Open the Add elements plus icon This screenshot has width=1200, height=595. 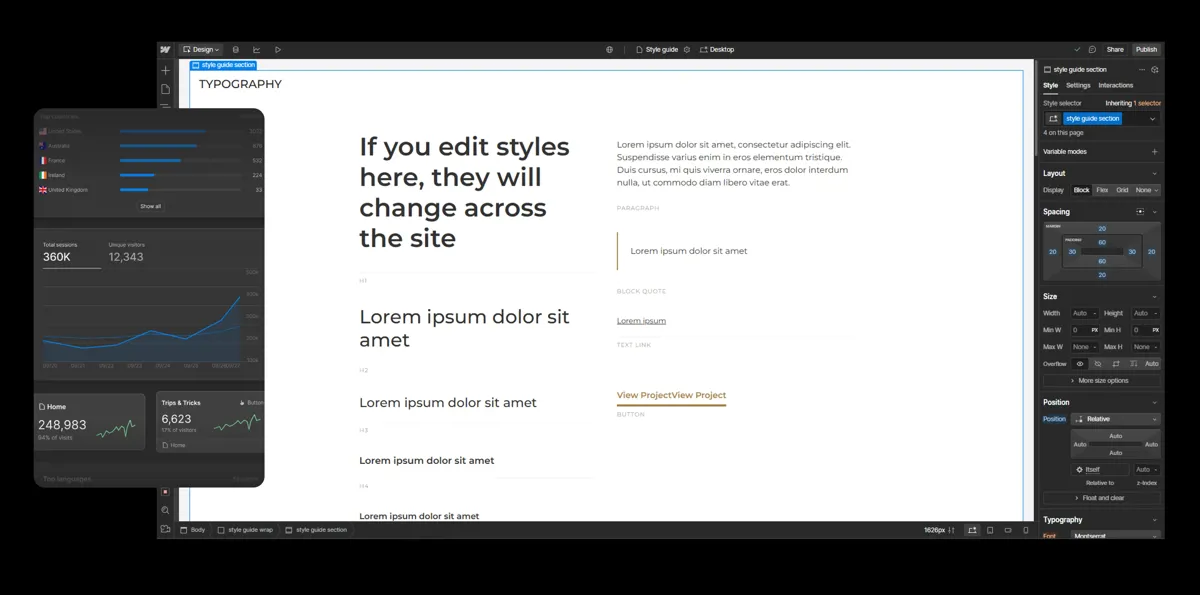click(166, 70)
